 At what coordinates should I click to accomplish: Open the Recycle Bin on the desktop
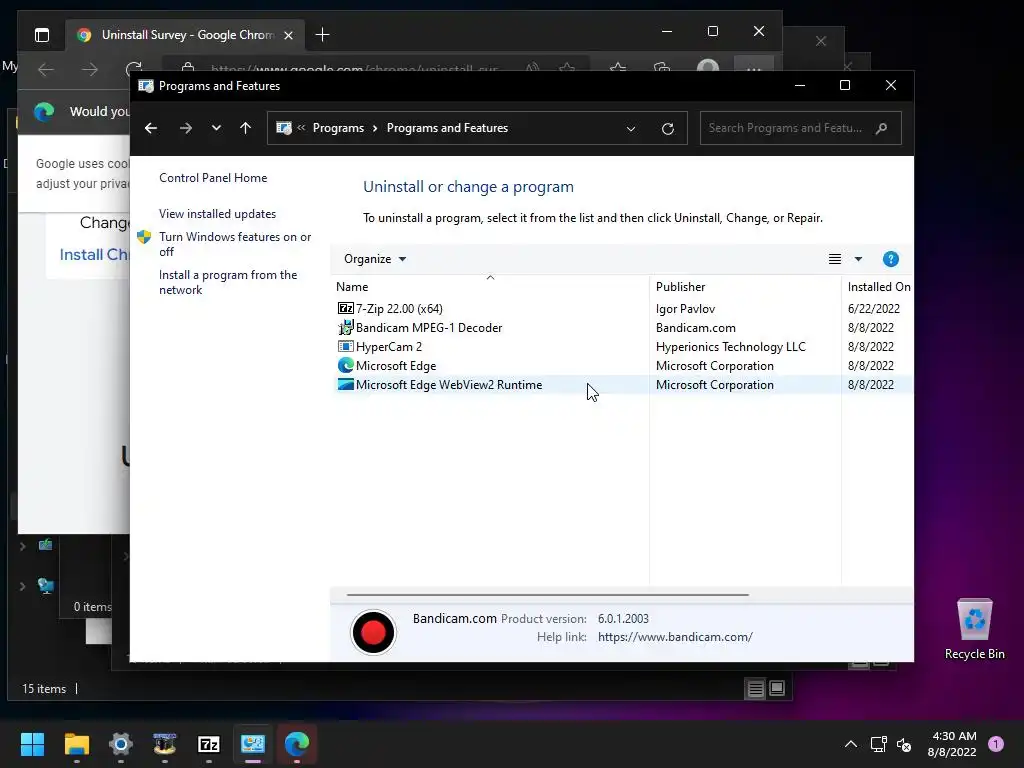[x=974, y=628]
